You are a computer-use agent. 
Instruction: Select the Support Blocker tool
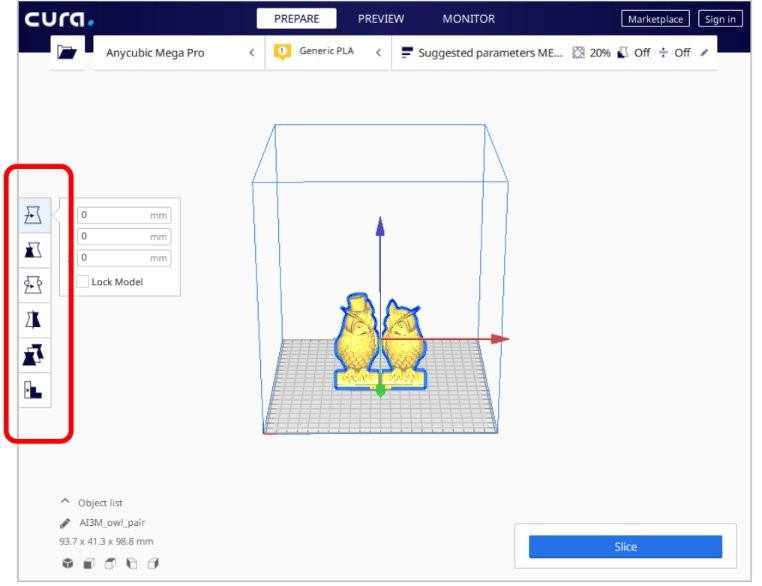coord(35,391)
